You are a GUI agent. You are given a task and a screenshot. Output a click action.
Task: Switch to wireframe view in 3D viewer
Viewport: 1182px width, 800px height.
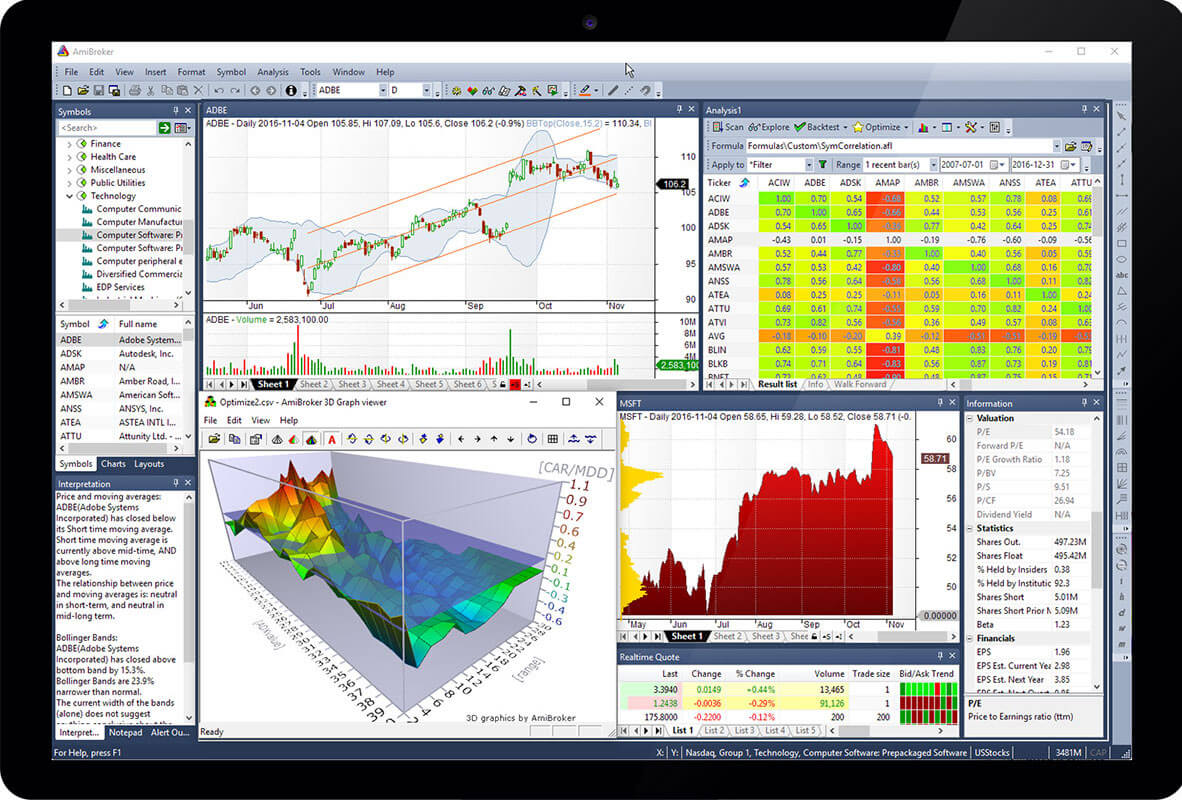click(x=277, y=439)
